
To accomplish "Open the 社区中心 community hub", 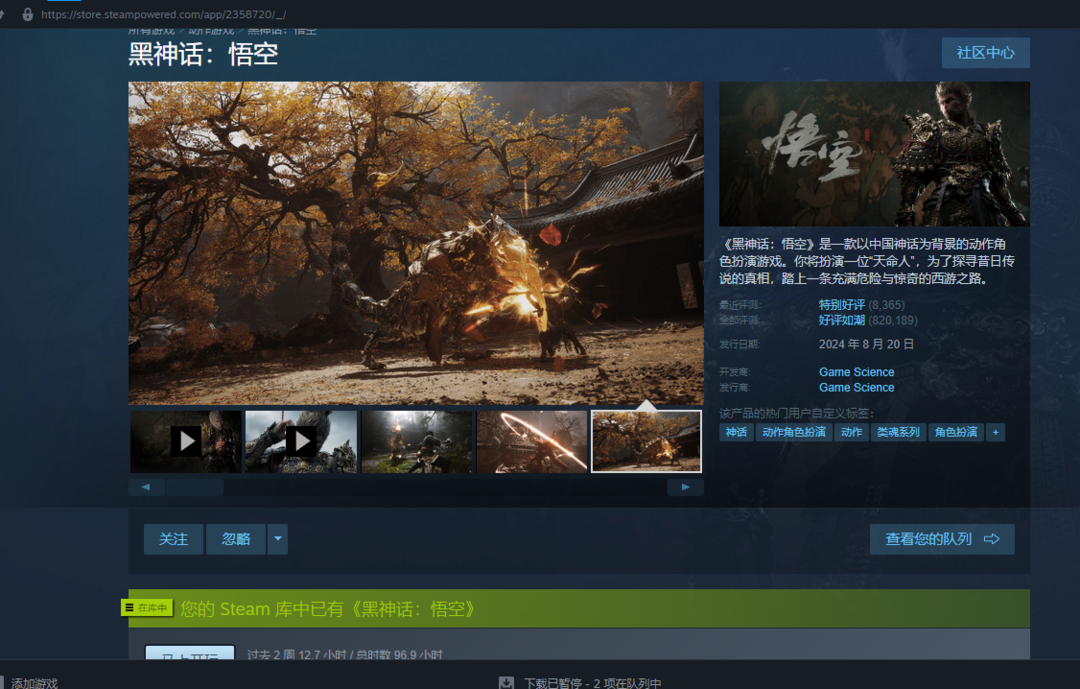I will (985, 53).
